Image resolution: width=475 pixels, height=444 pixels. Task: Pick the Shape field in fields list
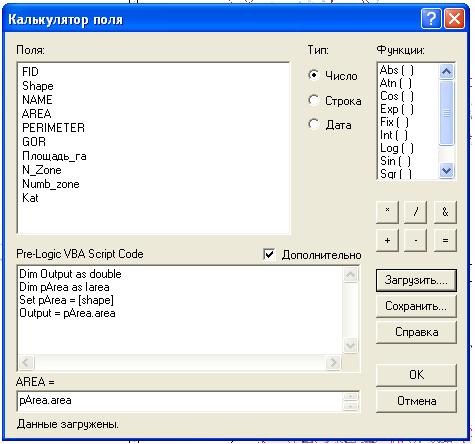pos(38,86)
